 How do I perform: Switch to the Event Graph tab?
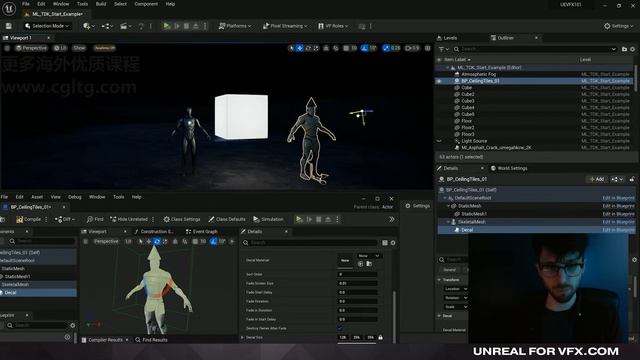(202, 231)
